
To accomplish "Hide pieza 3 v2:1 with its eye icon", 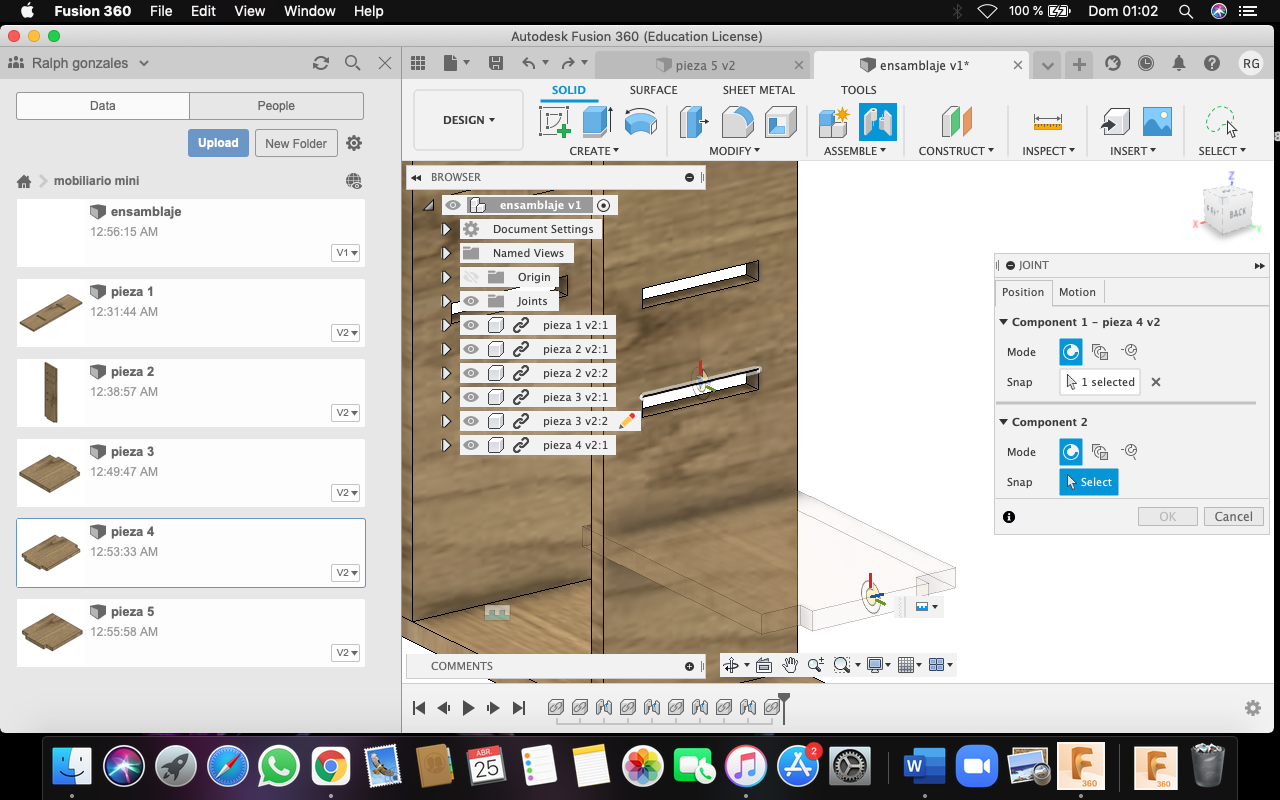I will click(471, 397).
